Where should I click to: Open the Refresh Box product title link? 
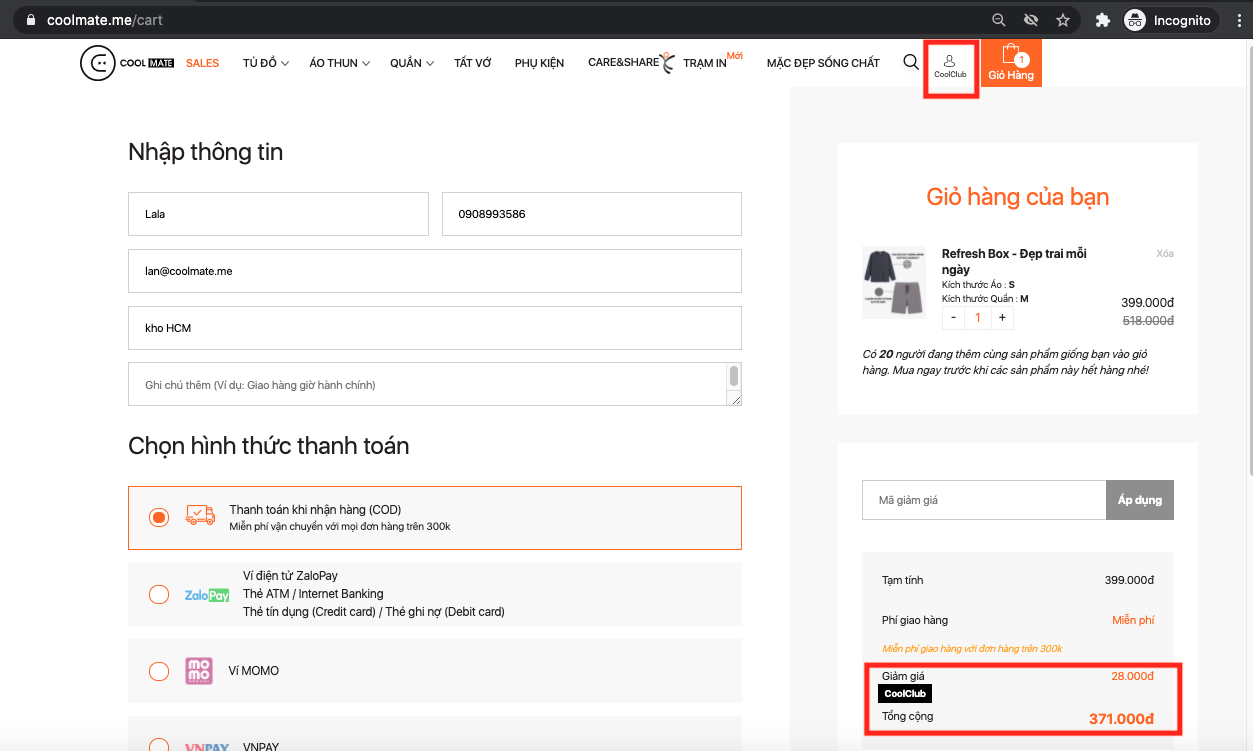(x=1014, y=261)
